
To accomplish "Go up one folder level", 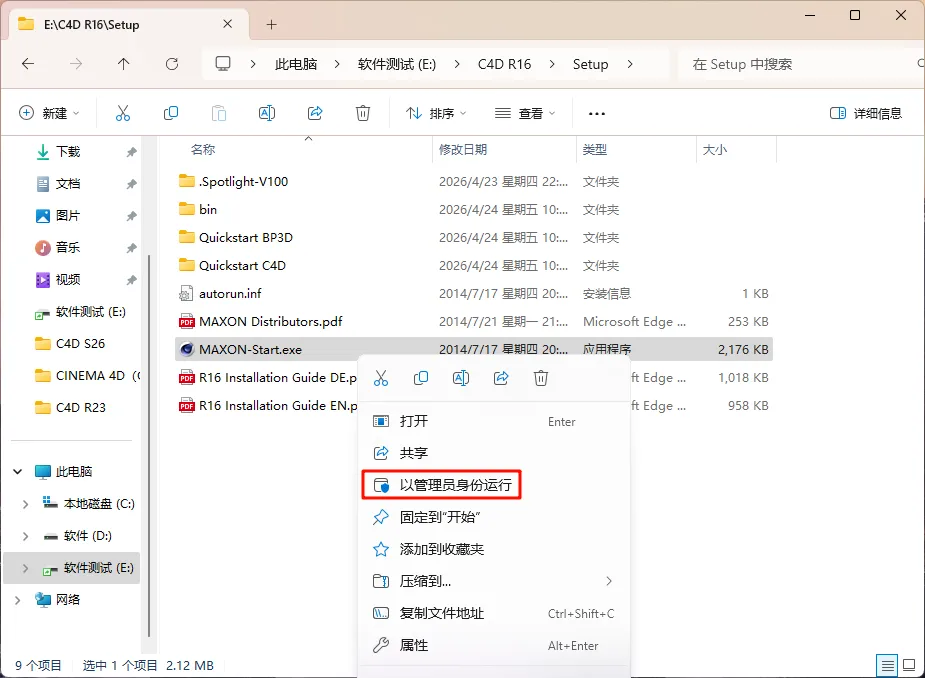I will click(123, 64).
